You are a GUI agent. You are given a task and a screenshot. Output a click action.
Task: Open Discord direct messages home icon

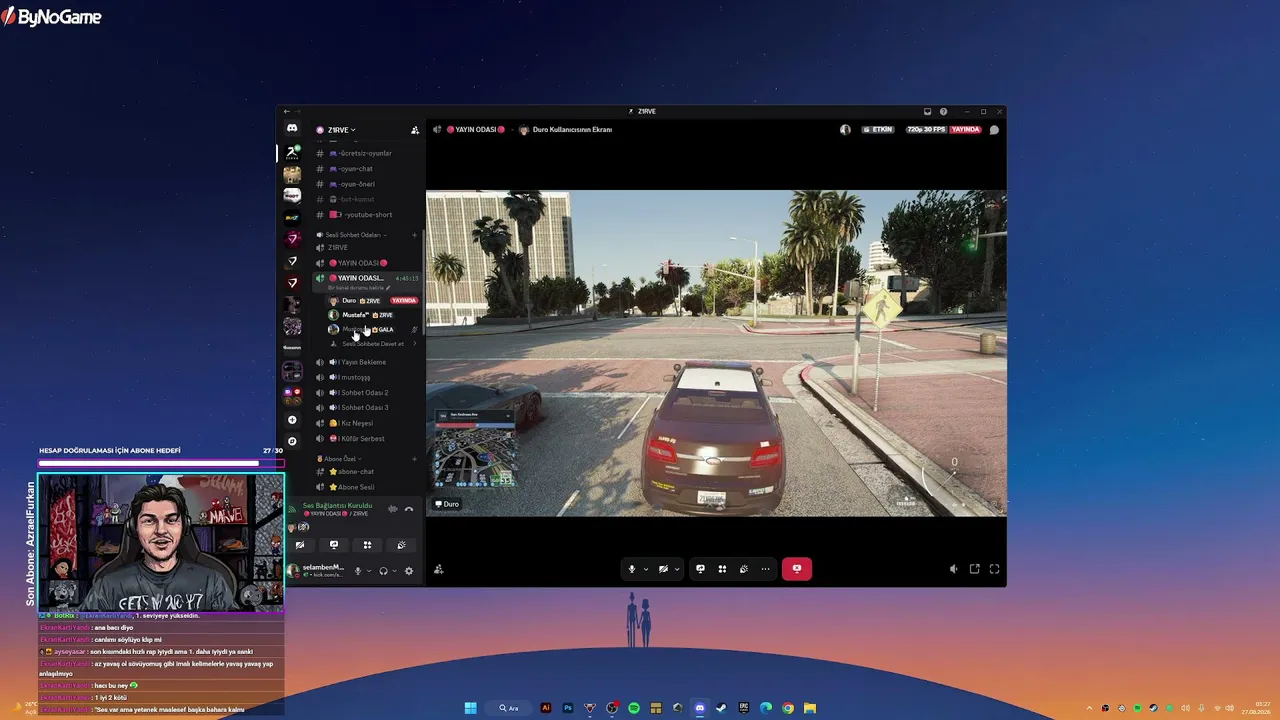pyautogui.click(x=292, y=128)
